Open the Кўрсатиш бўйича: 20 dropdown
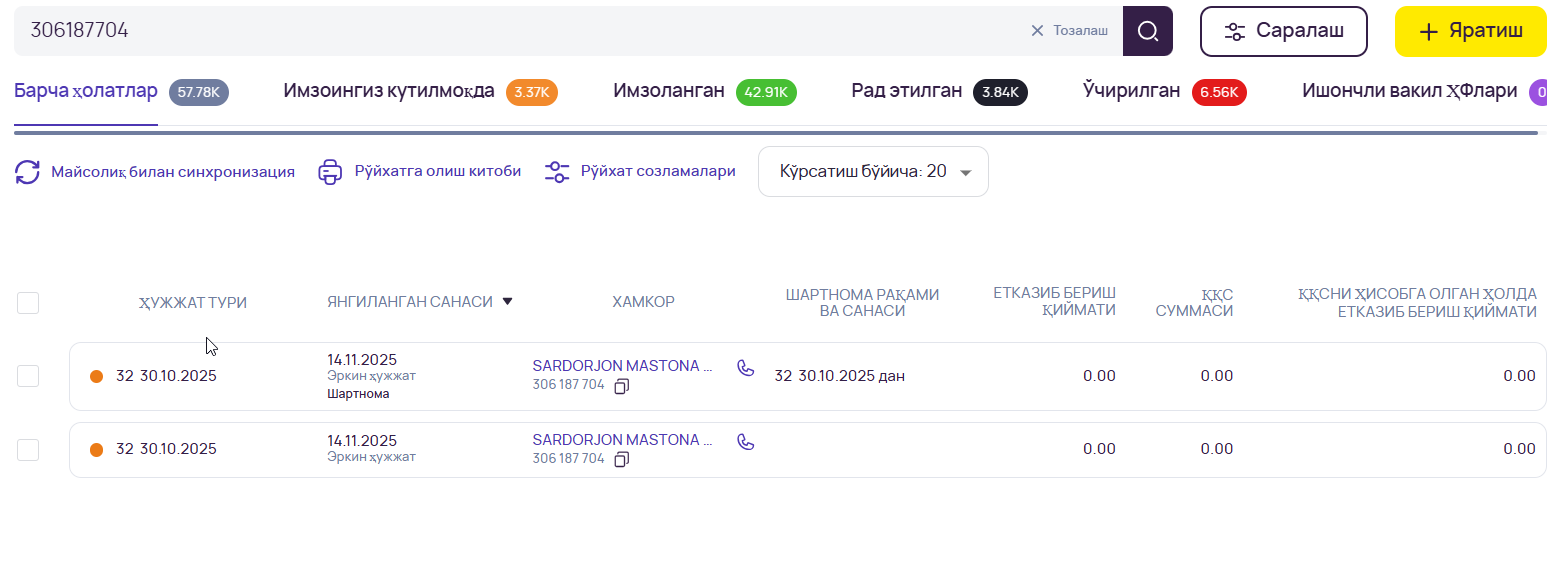This screenshot has height=566, width=1566. pyautogui.click(x=873, y=172)
